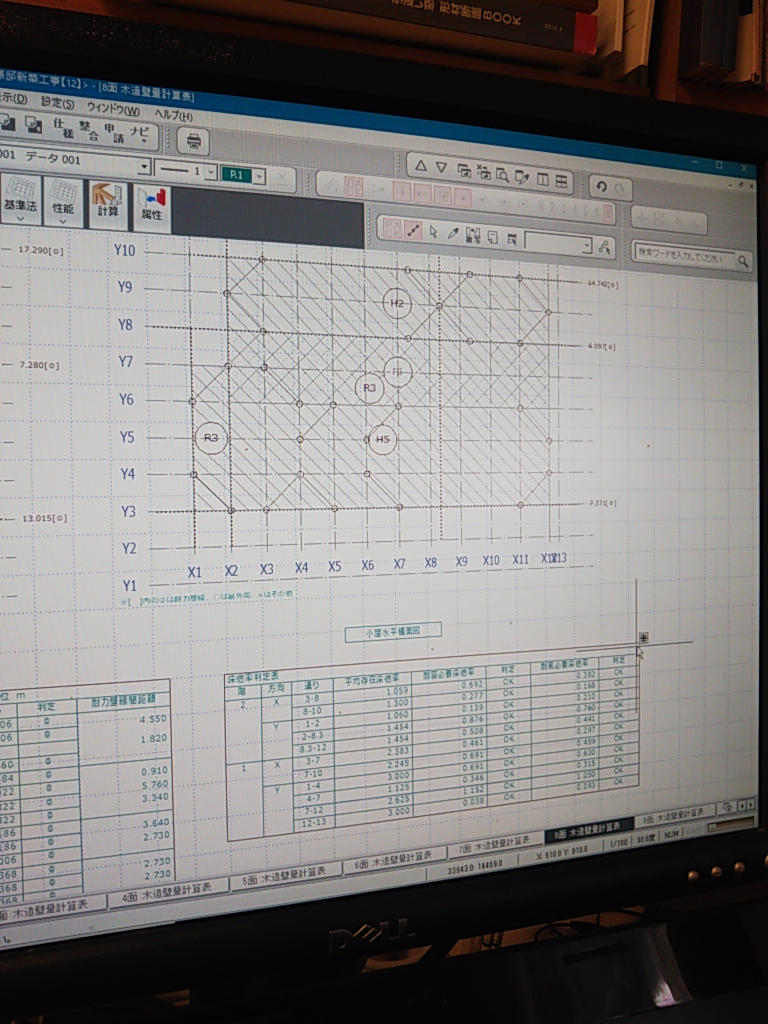This screenshot has width=768, height=1024.
Task: Open the P.1 green color dropdown
Action: [259, 176]
